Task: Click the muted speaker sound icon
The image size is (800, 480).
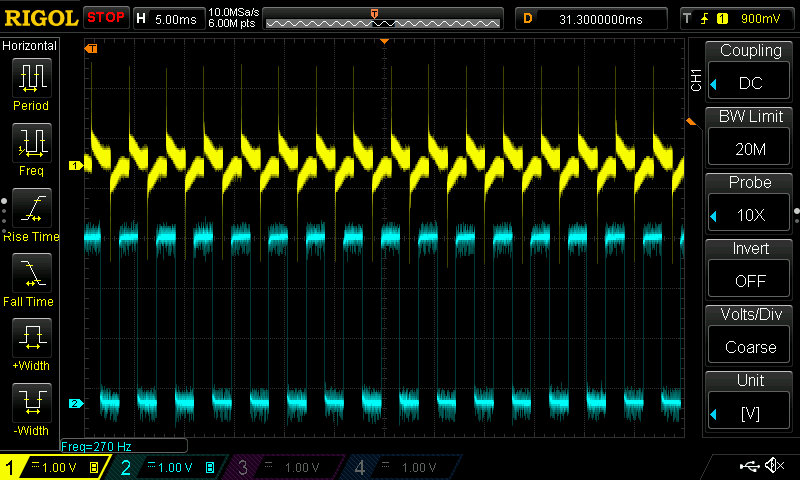Action: 774,465
